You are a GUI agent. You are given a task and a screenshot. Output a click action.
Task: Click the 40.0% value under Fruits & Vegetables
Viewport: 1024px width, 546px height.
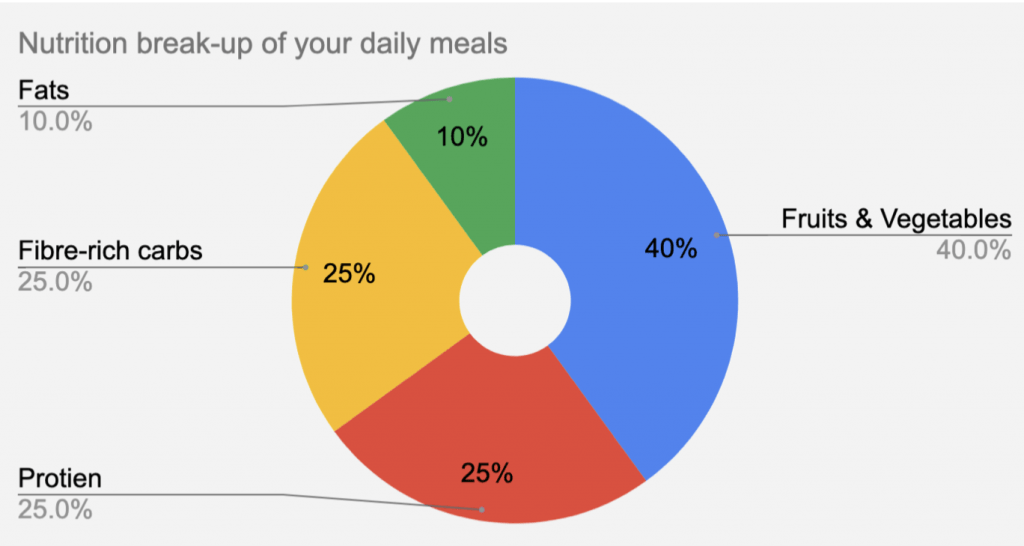[973, 250]
